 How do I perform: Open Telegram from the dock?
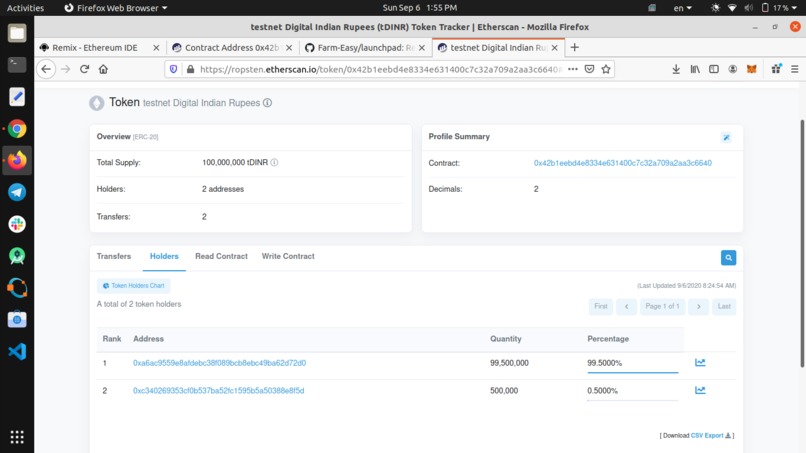17,192
